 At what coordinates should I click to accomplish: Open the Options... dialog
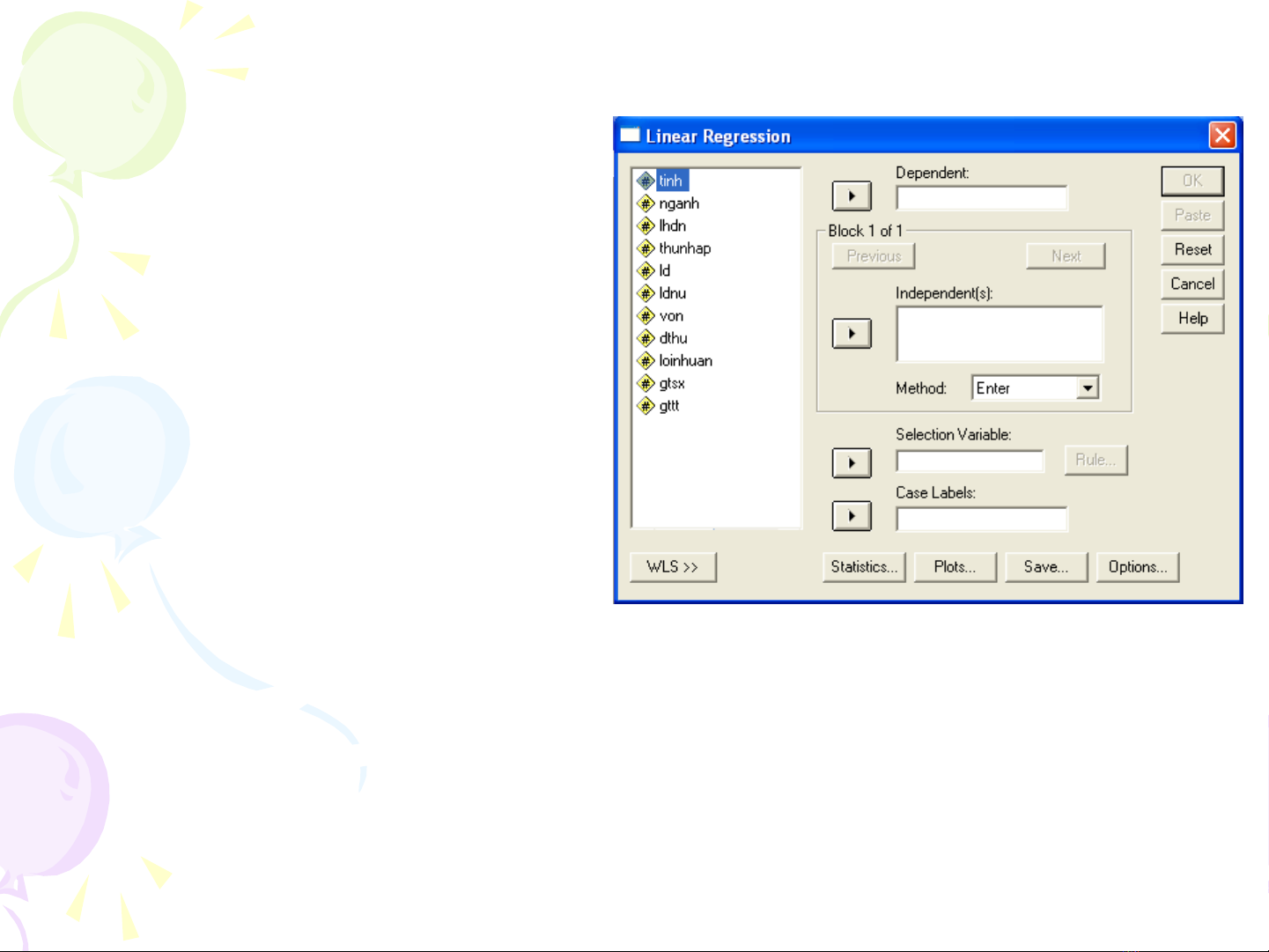1137,567
